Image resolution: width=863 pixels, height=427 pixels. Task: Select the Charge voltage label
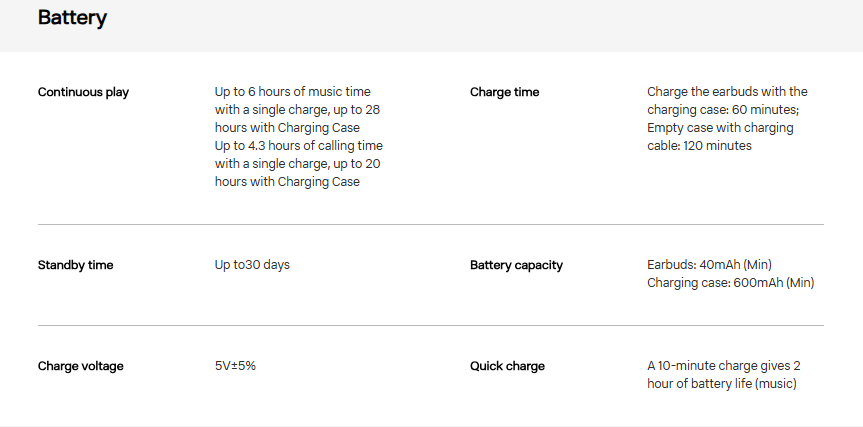click(x=80, y=366)
